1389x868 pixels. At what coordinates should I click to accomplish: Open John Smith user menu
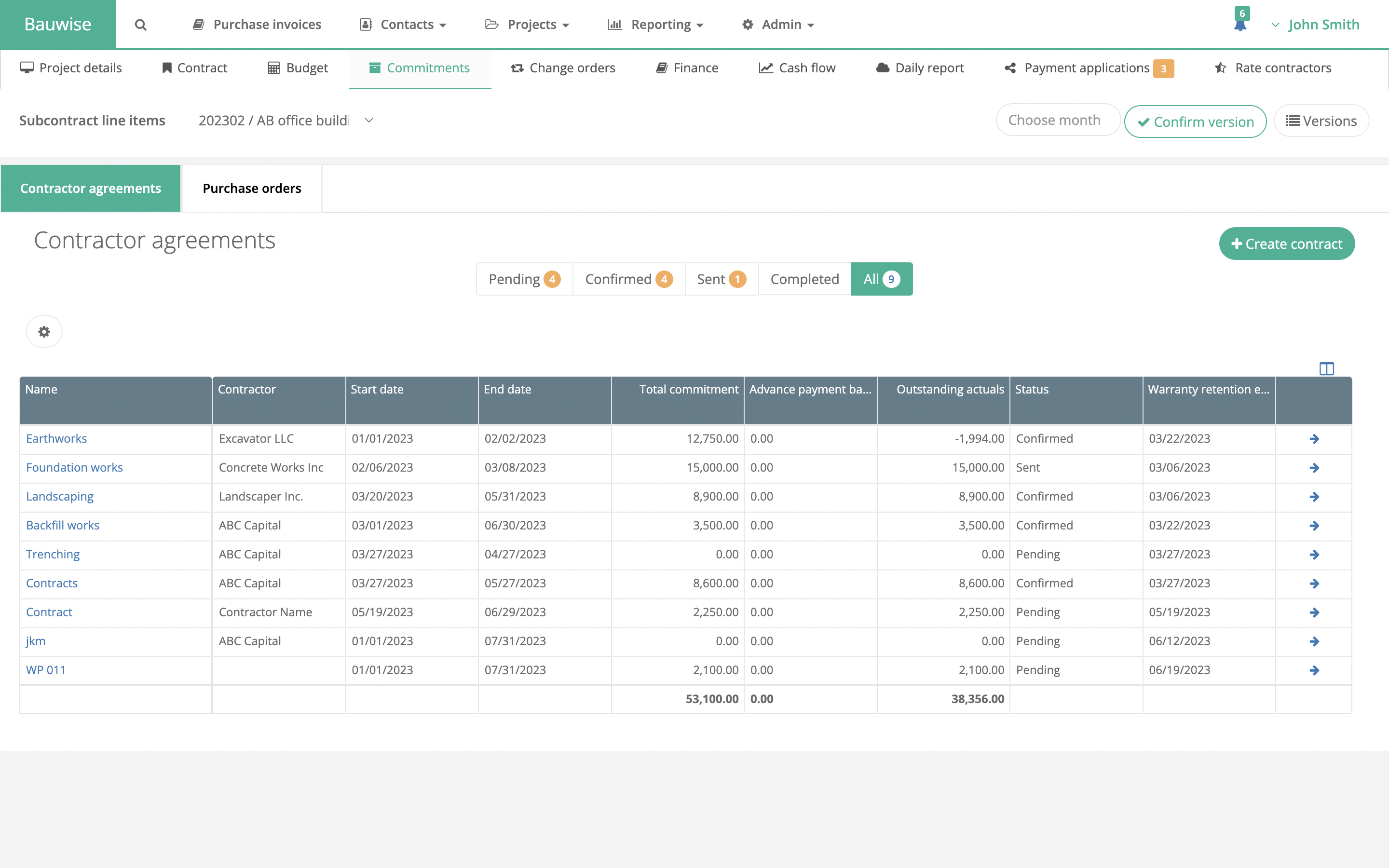pos(1315,25)
